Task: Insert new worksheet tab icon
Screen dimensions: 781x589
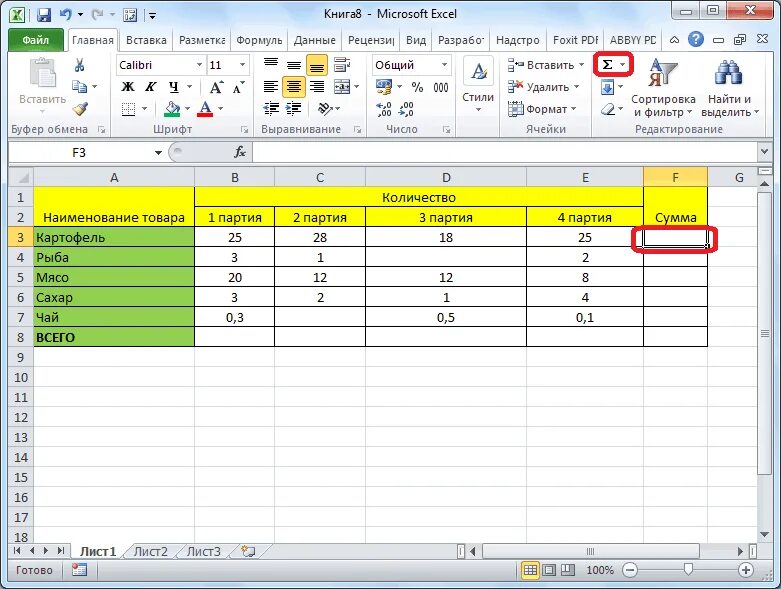Action: point(248,551)
